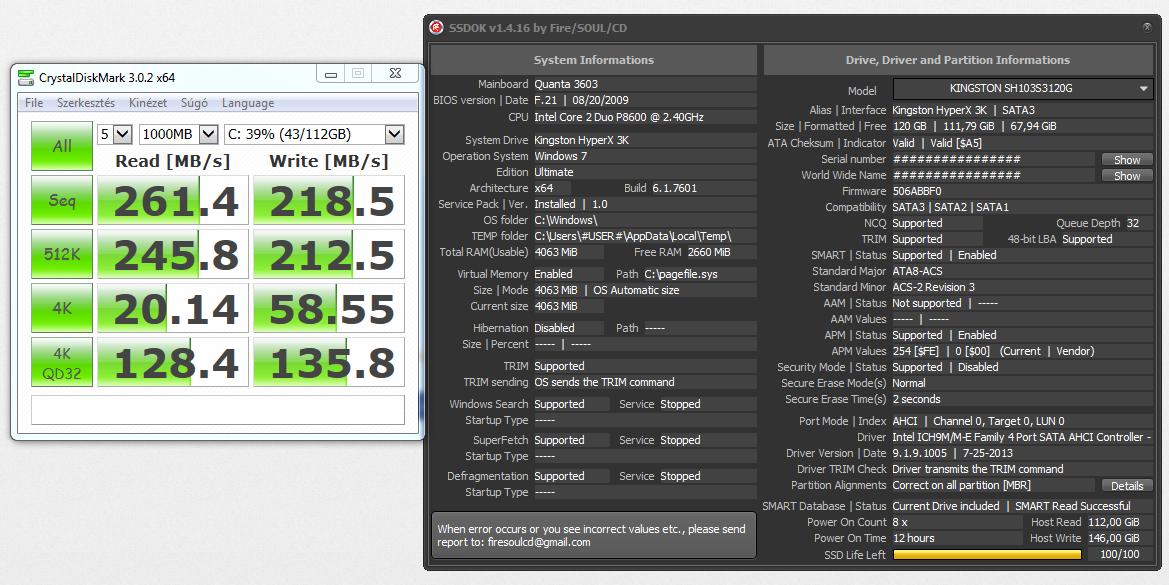Open the Szerkesztés menu
Viewport: 1169px width, 585px height.
click(x=86, y=103)
